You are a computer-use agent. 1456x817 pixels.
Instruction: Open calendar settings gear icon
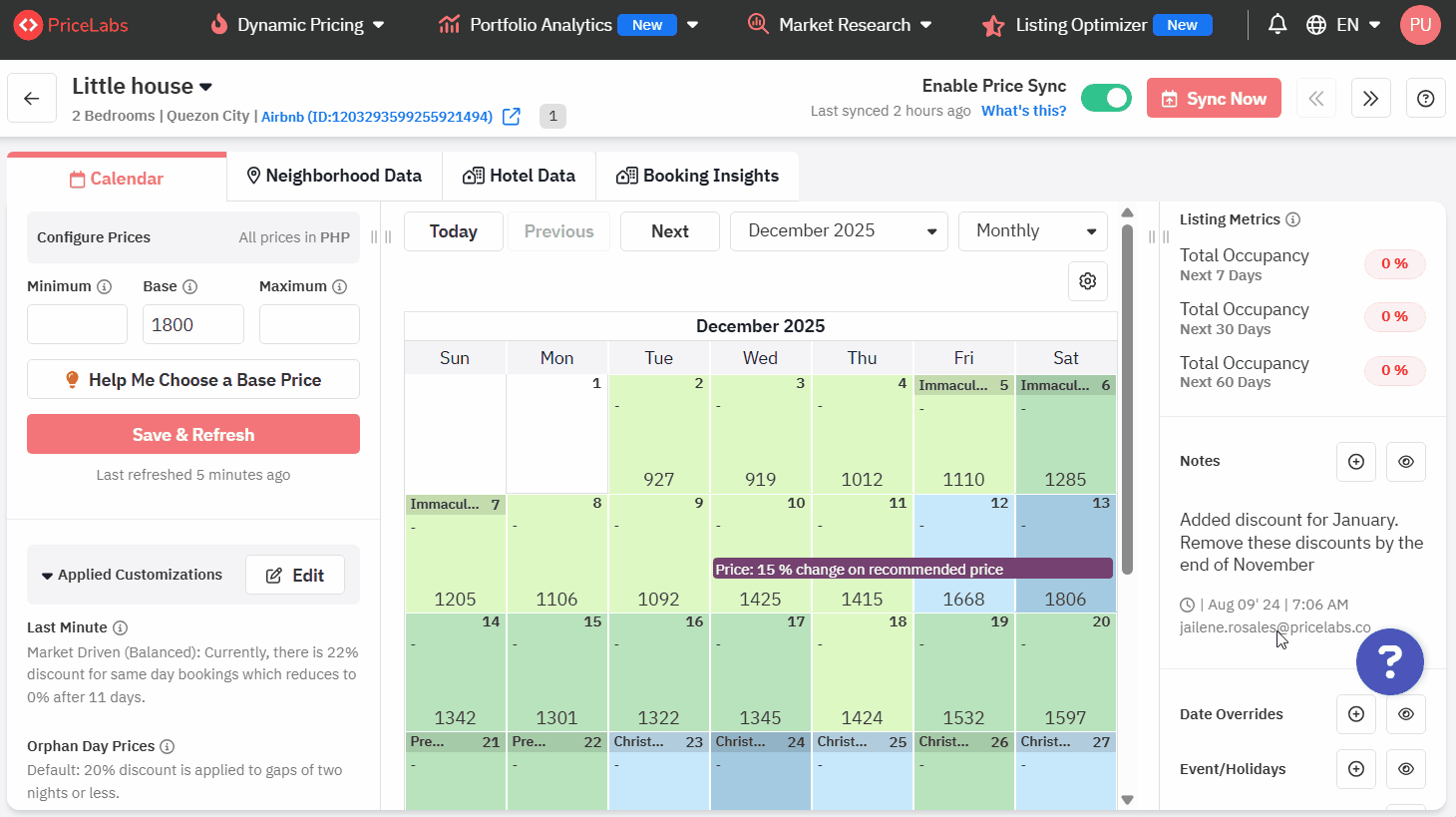(1088, 281)
